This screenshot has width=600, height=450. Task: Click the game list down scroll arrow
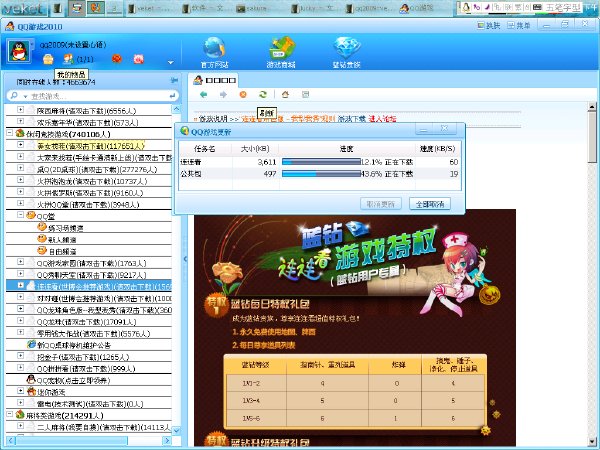coord(176,431)
